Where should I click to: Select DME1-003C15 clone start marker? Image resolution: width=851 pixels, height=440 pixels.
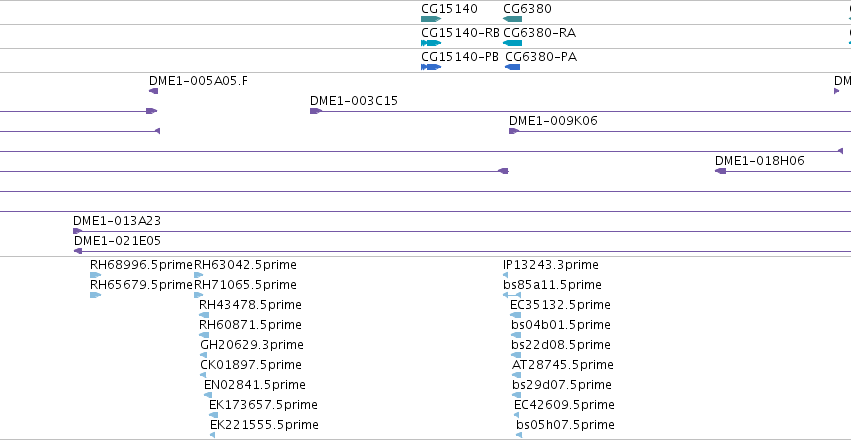pos(316,111)
